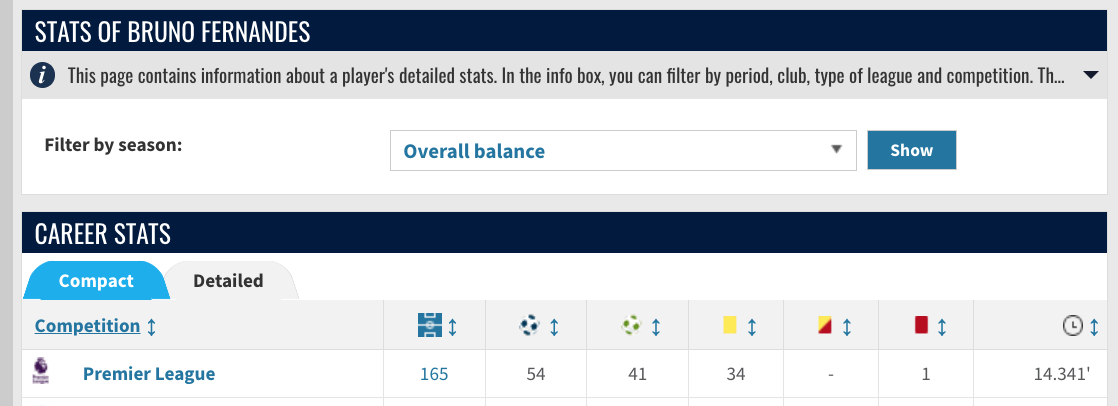Sort by Competition column header
Viewport: 1118px width, 406px height.
88,326
